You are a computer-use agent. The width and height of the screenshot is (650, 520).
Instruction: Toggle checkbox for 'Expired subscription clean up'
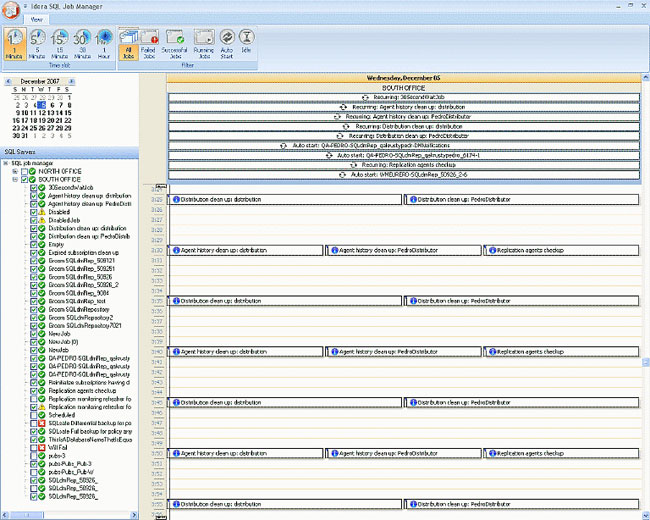point(34,253)
